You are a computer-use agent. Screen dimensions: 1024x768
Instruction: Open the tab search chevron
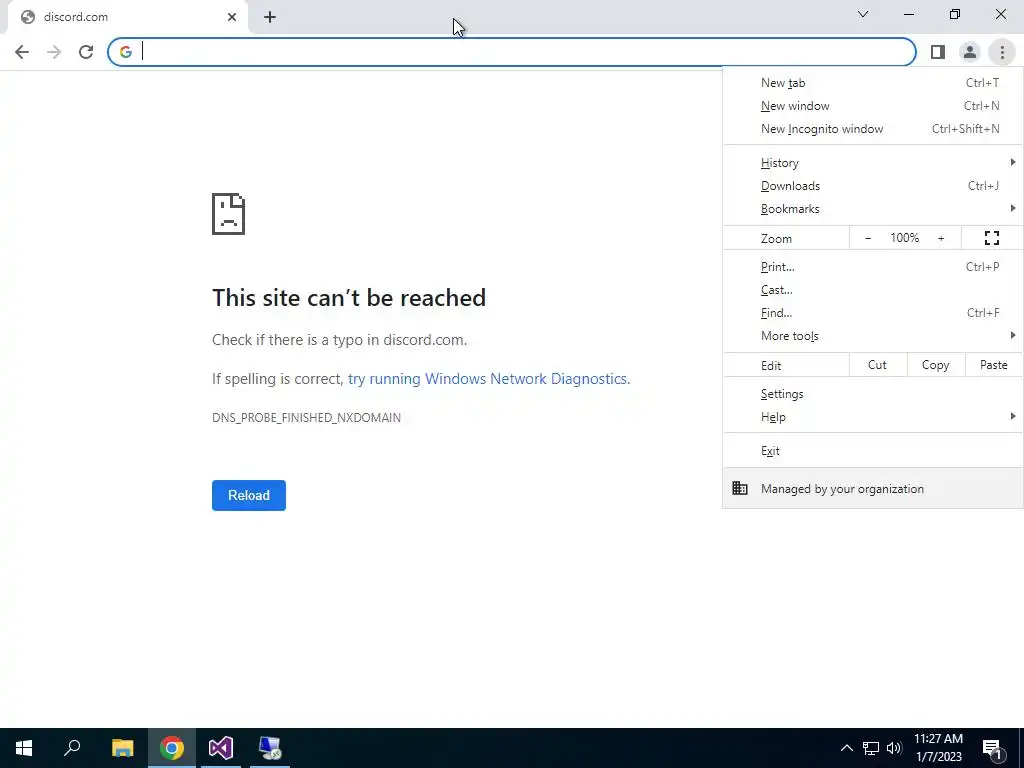tap(863, 14)
